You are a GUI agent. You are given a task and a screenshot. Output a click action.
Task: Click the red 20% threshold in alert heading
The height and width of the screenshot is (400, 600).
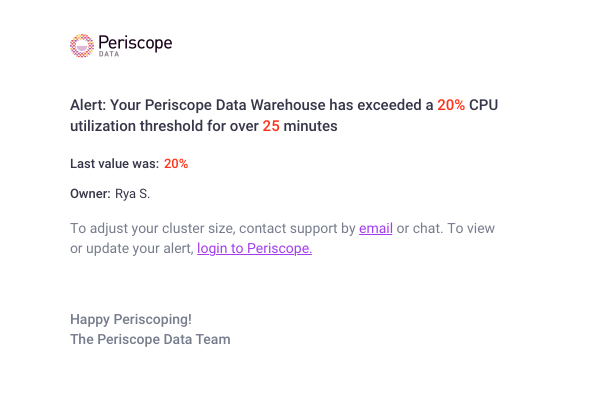point(451,105)
